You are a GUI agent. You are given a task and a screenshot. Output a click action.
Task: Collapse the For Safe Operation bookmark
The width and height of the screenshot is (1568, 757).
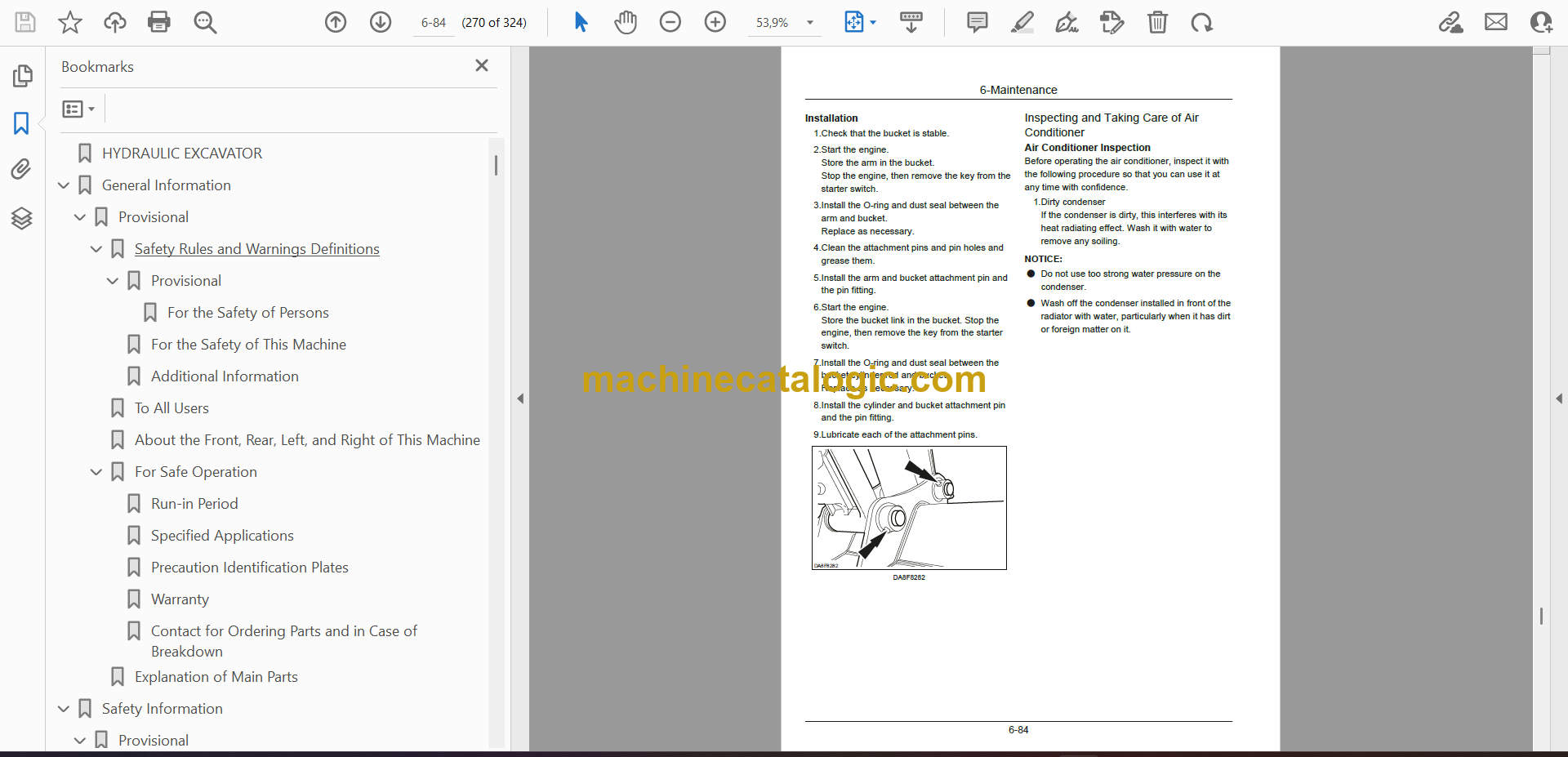click(x=96, y=472)
